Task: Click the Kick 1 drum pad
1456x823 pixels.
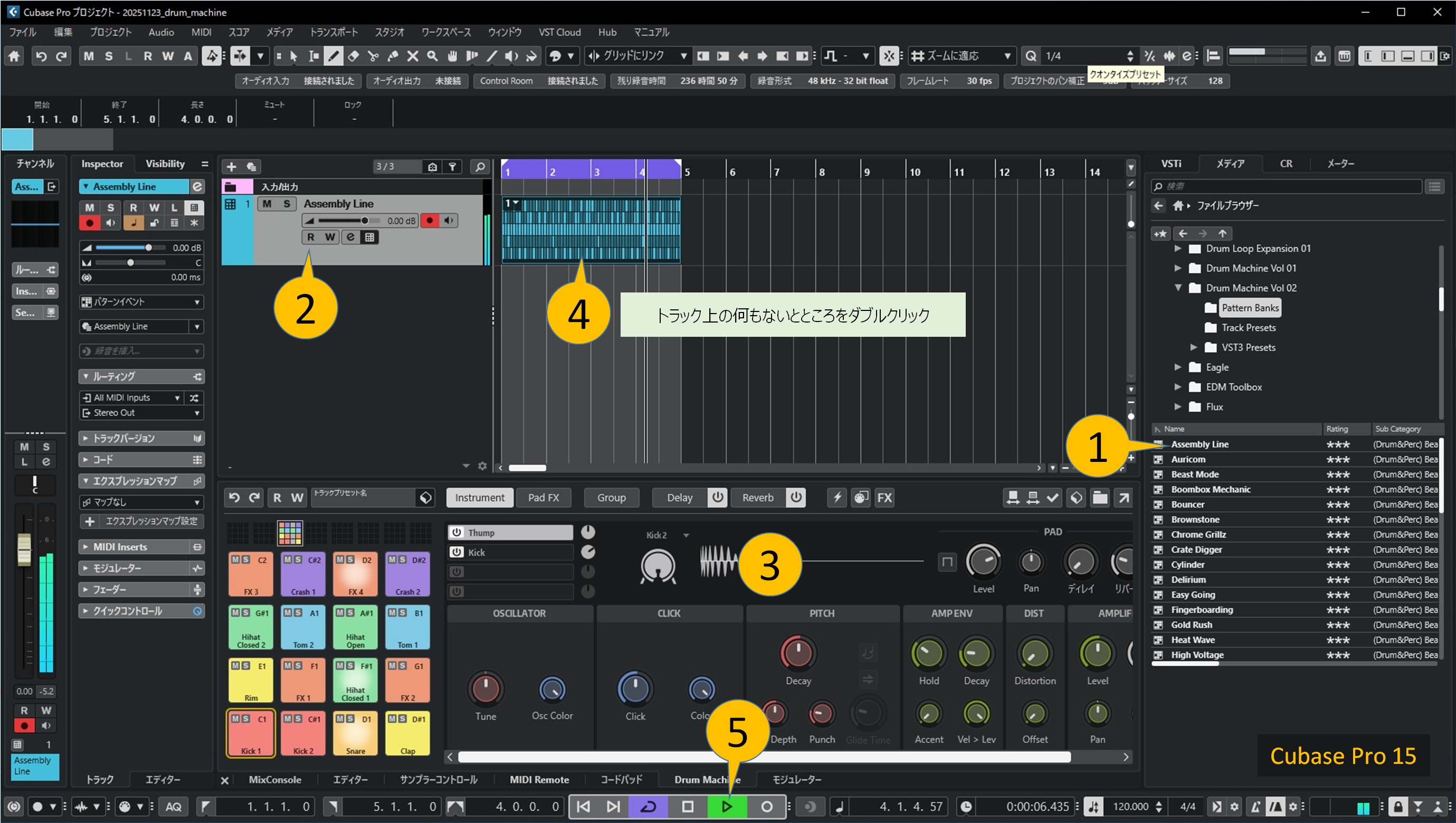Action: [x=251, y=734]
